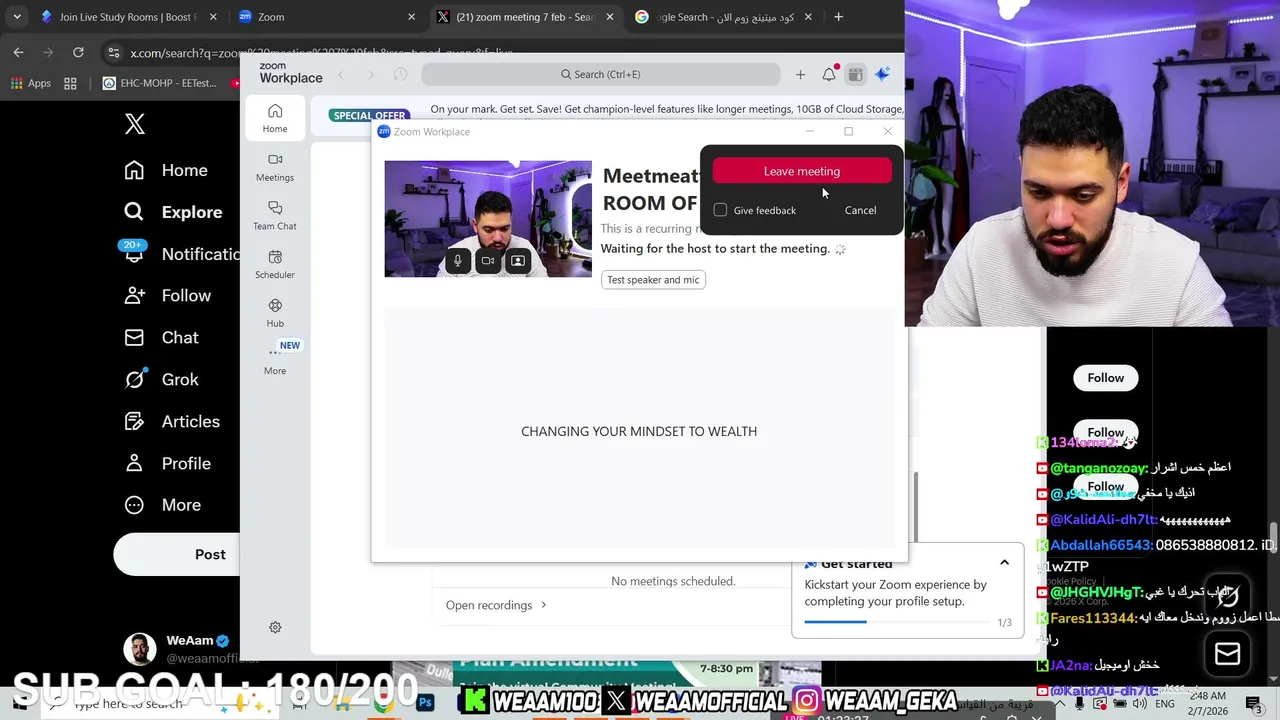Image resolution: width=1280 pixels, height=720 pixels.
Task: Click the X Post button
Action: [176, 555]
